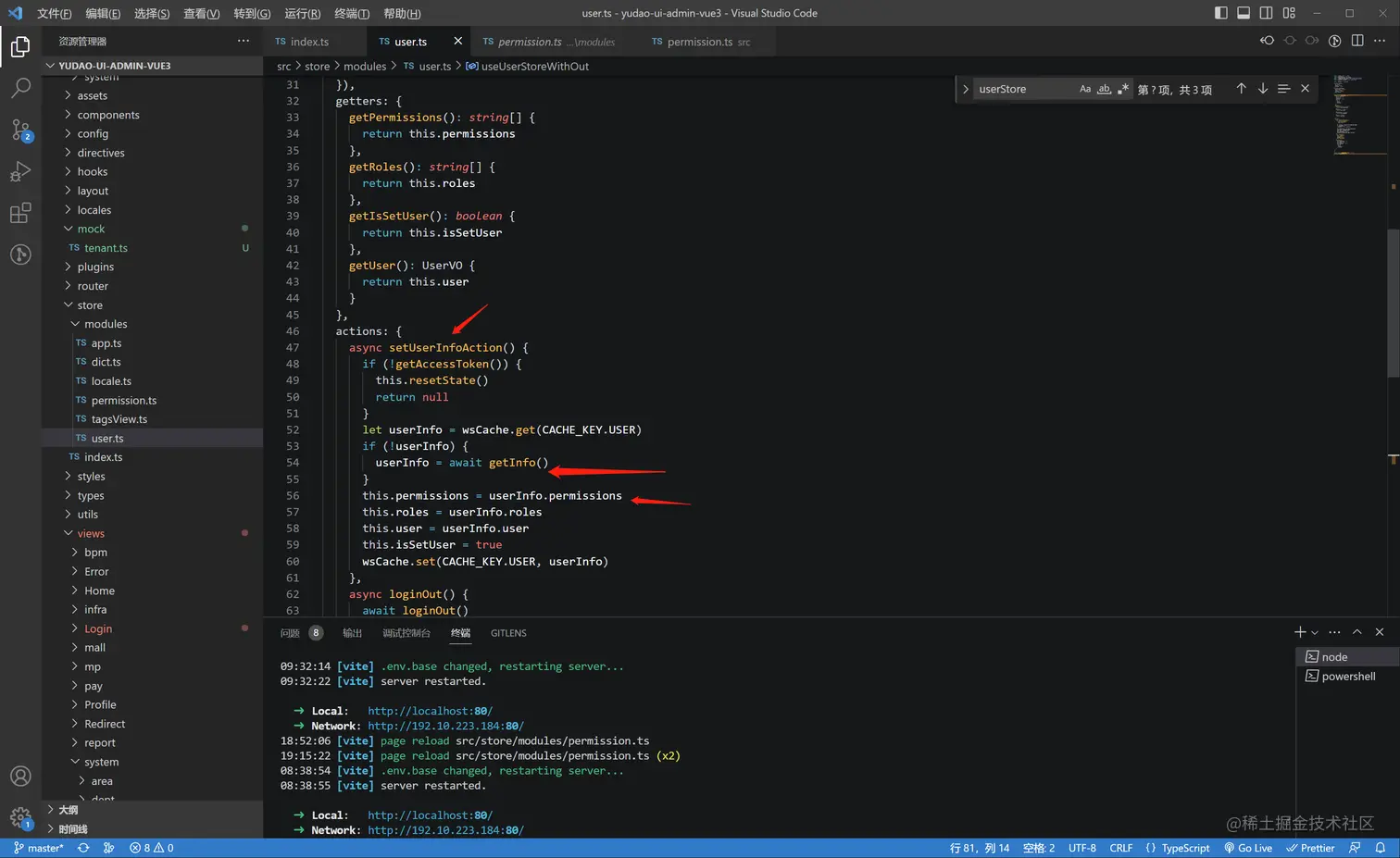Open the Search view in activity bar
Image resolution: width=1400 pixels, height=858 pixels.
click(x=20, y=88)
